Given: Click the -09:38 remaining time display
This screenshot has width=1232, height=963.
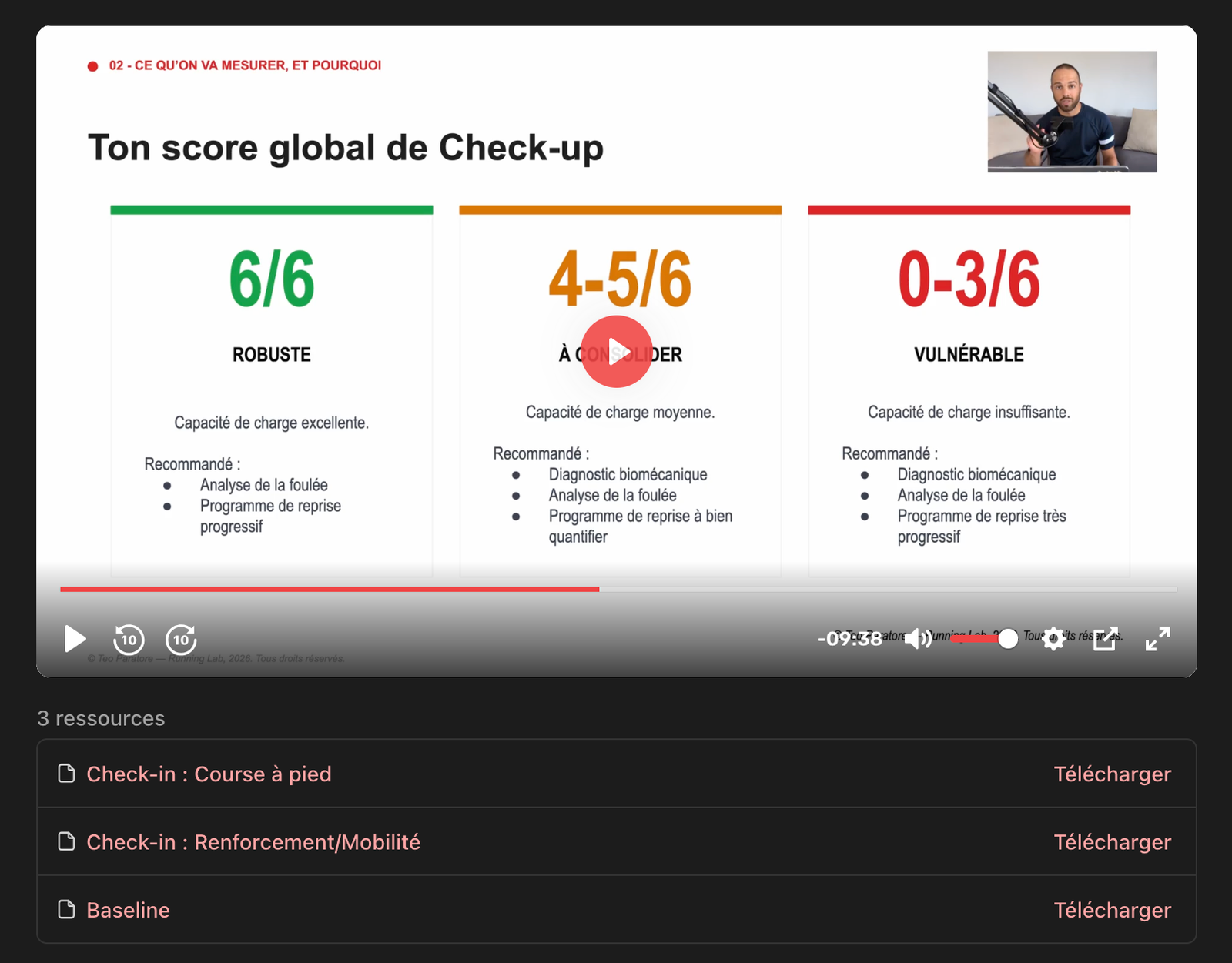Looking at the screenshot, I should (x=849, y=639).
